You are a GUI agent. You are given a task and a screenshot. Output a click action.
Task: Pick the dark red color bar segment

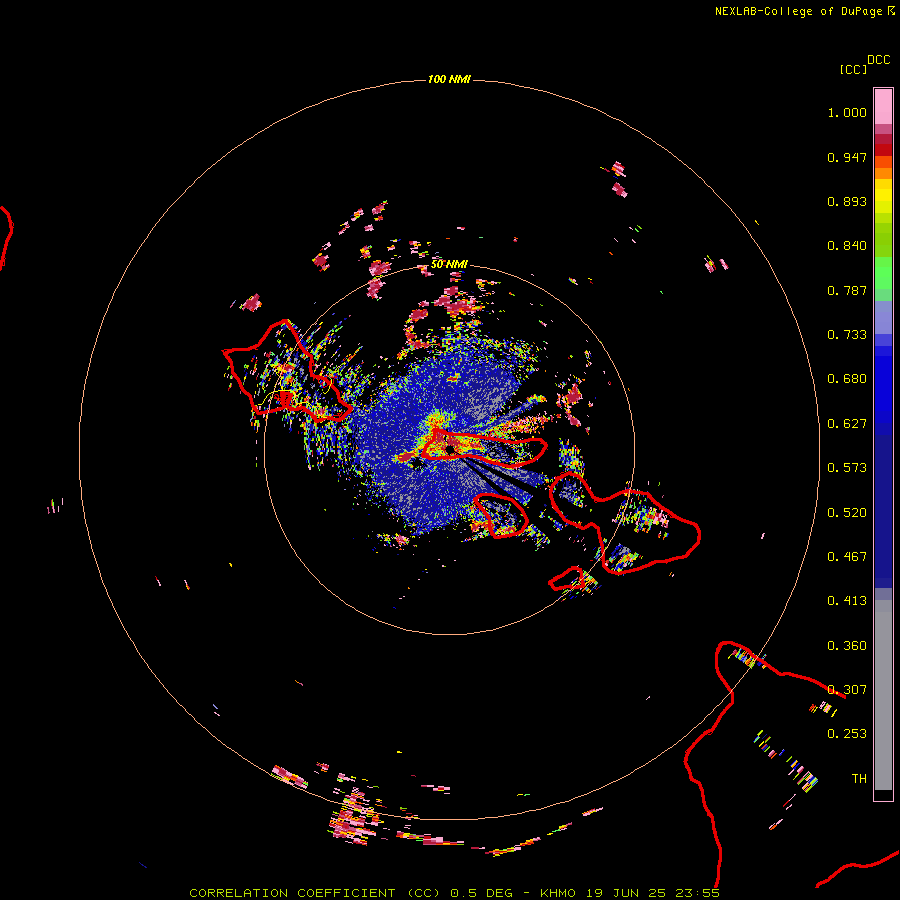883,150
